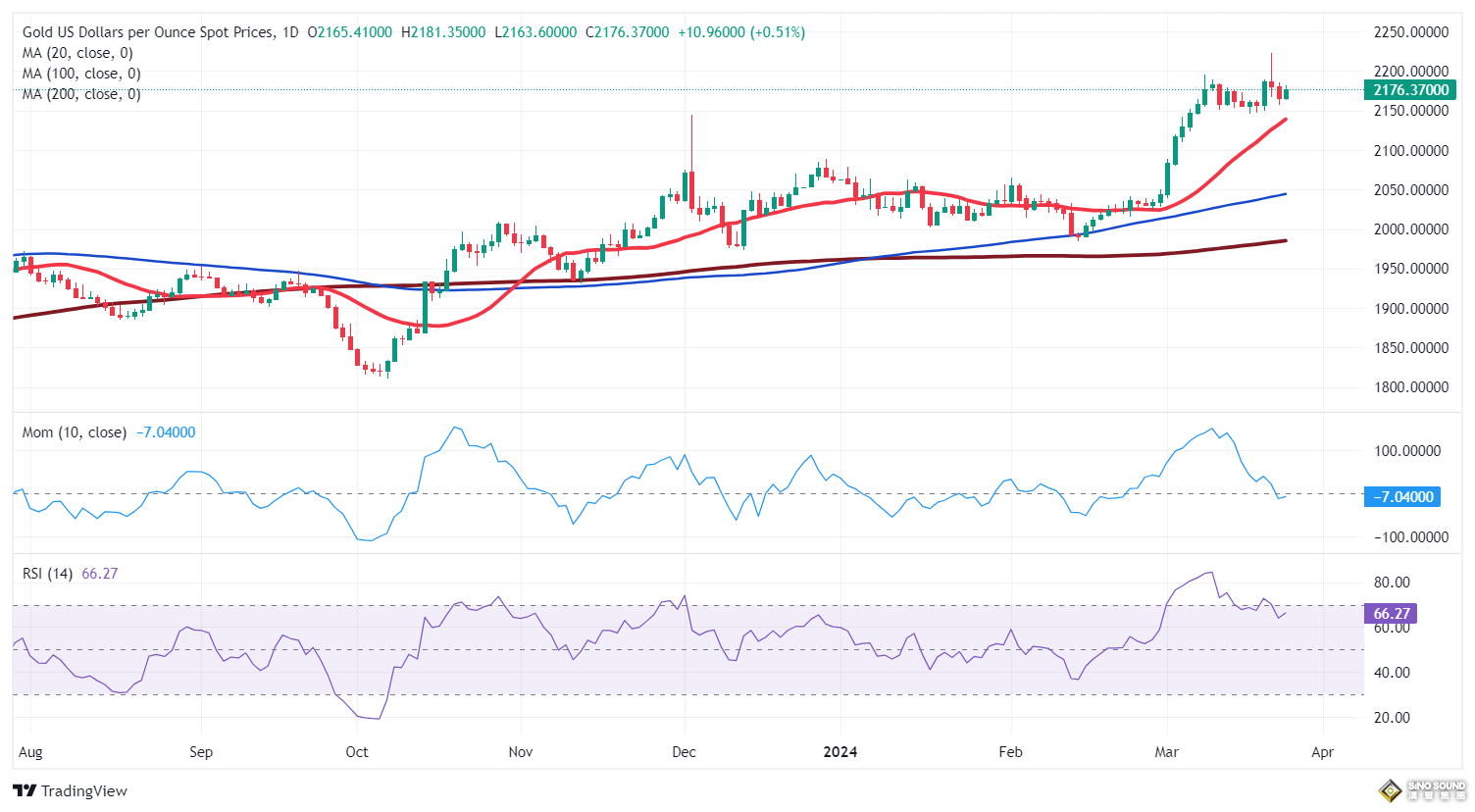The width and height of the screenshot is (1475, 812).
Task: Click the Gold US Dollars per Ounce title
Action: (148, 32)
